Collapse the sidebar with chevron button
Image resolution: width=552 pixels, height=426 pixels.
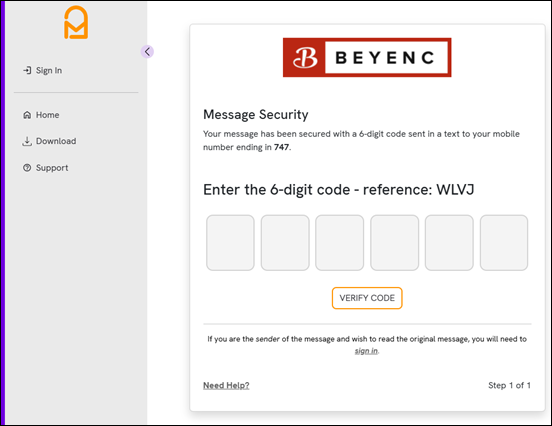coord(147,52)
